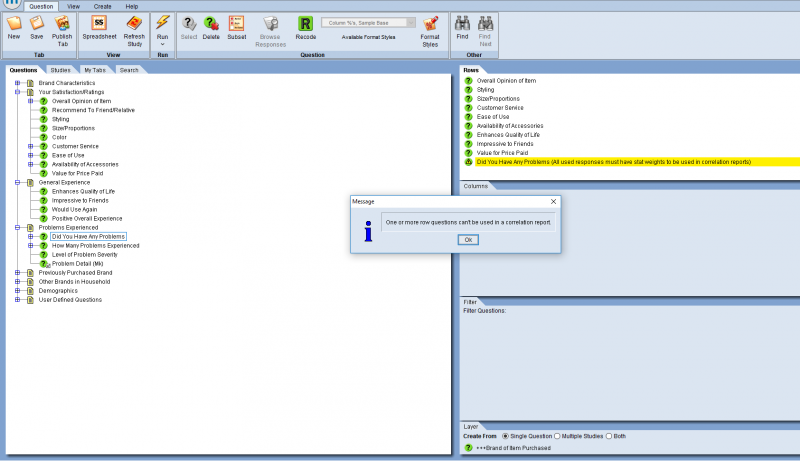The width and height of the screenshot is (800, 461).
Task: Switch to the My Tabs tab
Action: [95, 70]
